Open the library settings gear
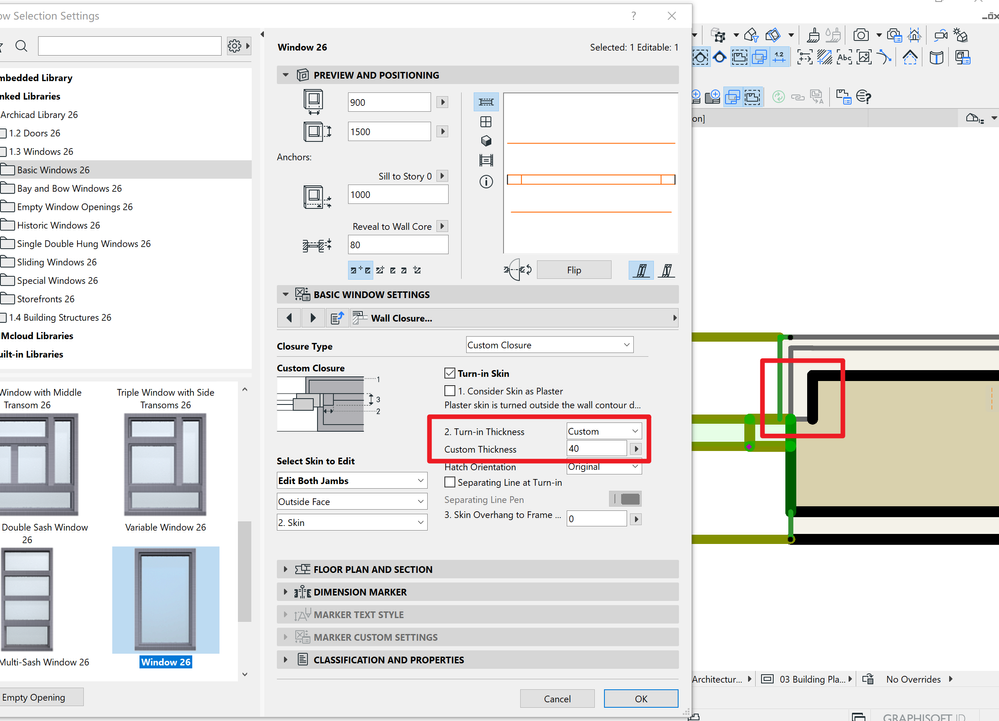The height and width of the screenshot is (721, 999). pos(234,46)
